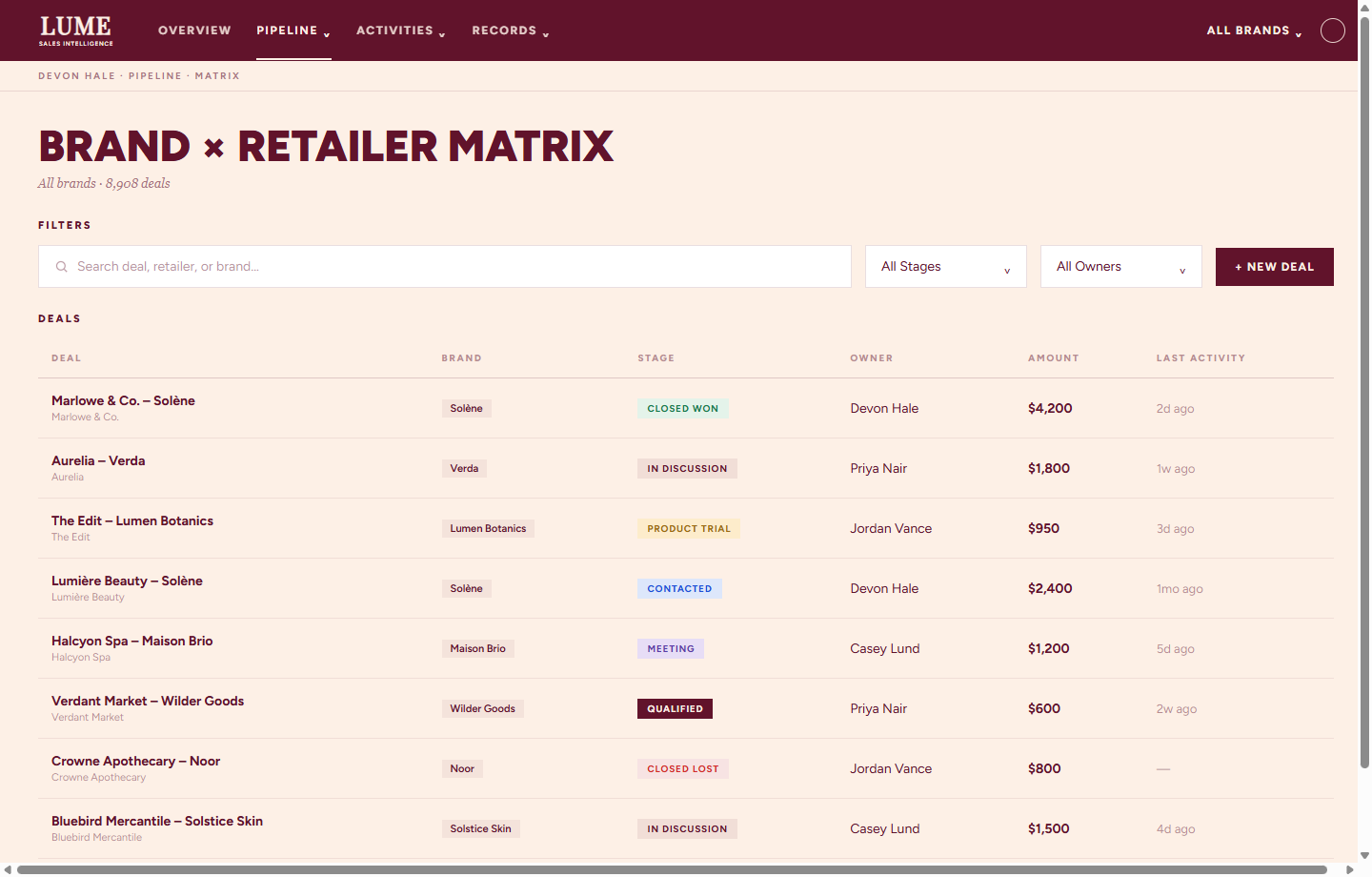Image resolution: width=1372 pixels, height=877 pixels.
Task: Click In Discussion badge in Bluebird Mercantile row
Action: pyautogui.click(x=687, y=829)
